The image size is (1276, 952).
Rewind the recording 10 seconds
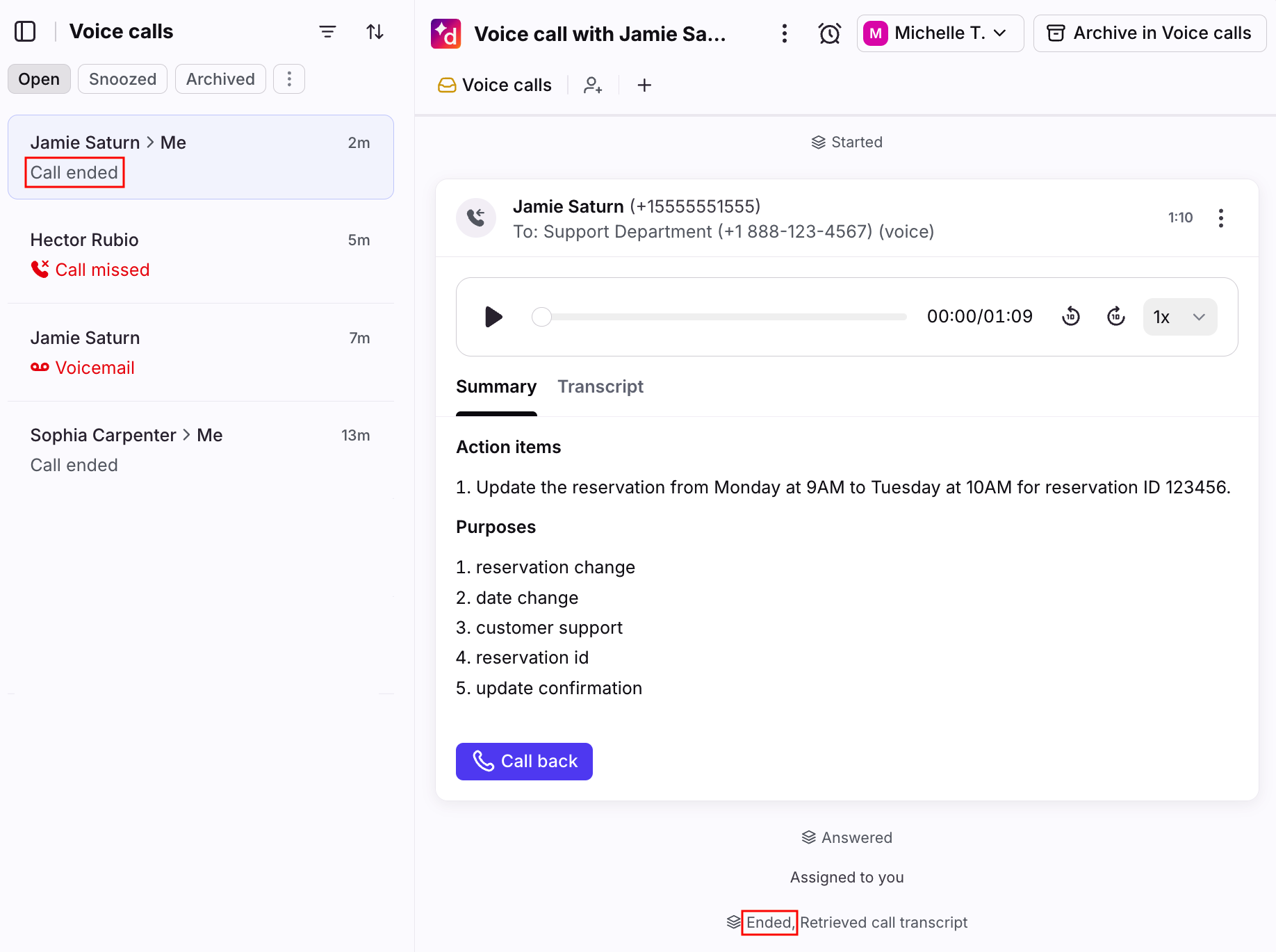(x=1071, y=317)
